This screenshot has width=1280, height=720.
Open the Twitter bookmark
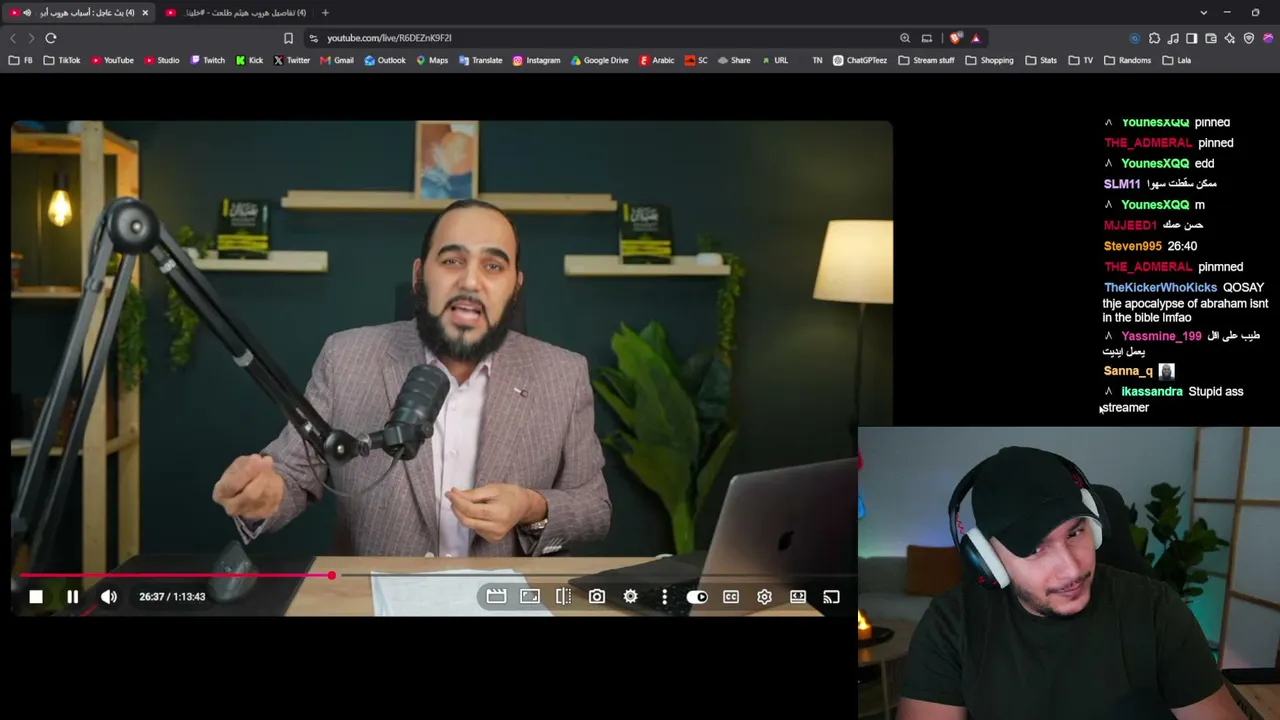point(292,60)
